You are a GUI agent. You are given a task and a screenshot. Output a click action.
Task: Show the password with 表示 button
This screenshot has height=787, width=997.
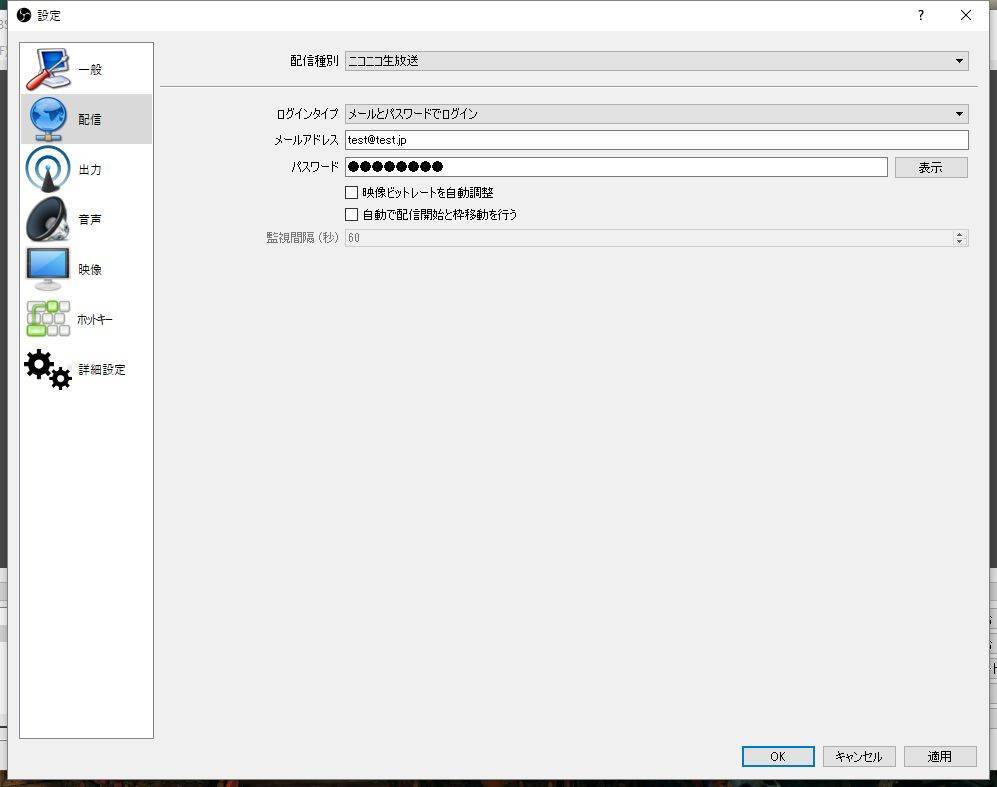tap(931, 167)
